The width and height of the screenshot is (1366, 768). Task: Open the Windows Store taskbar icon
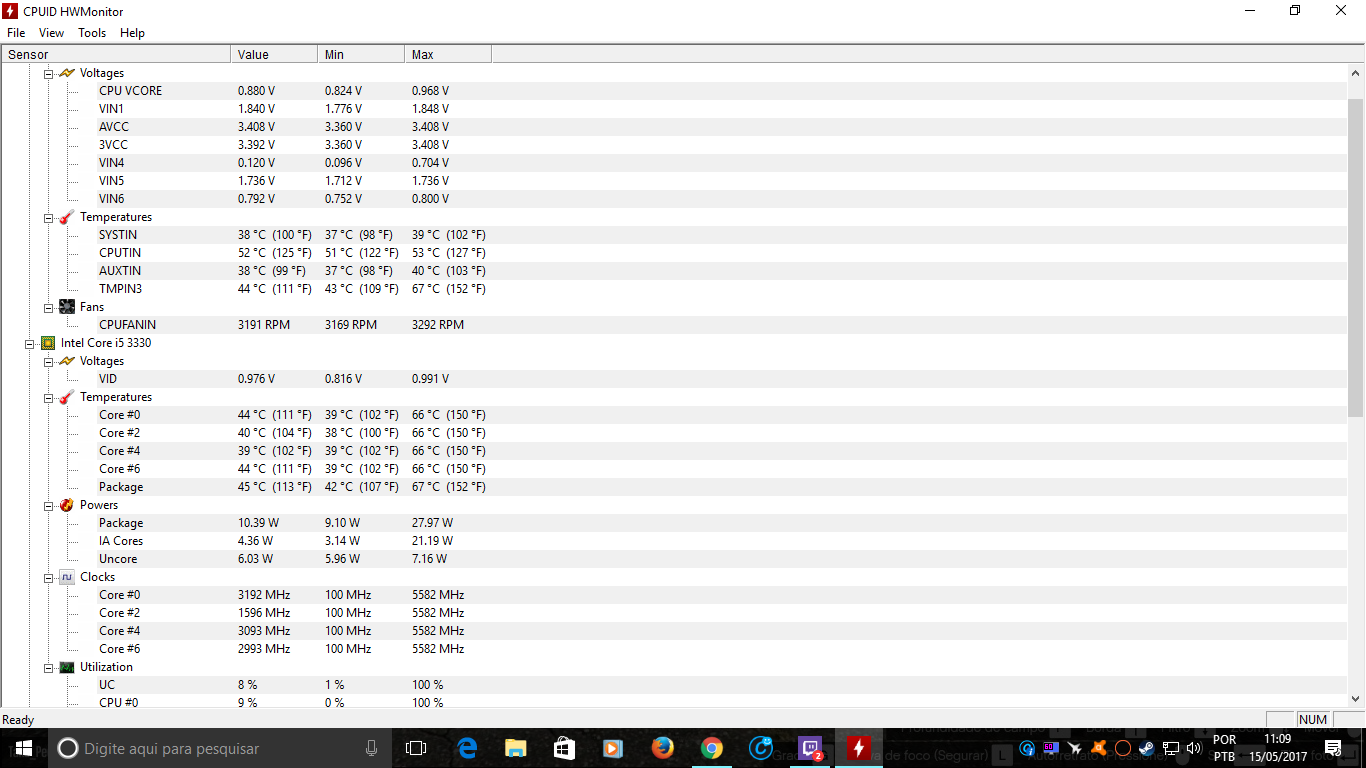click(x=564, y=748)
